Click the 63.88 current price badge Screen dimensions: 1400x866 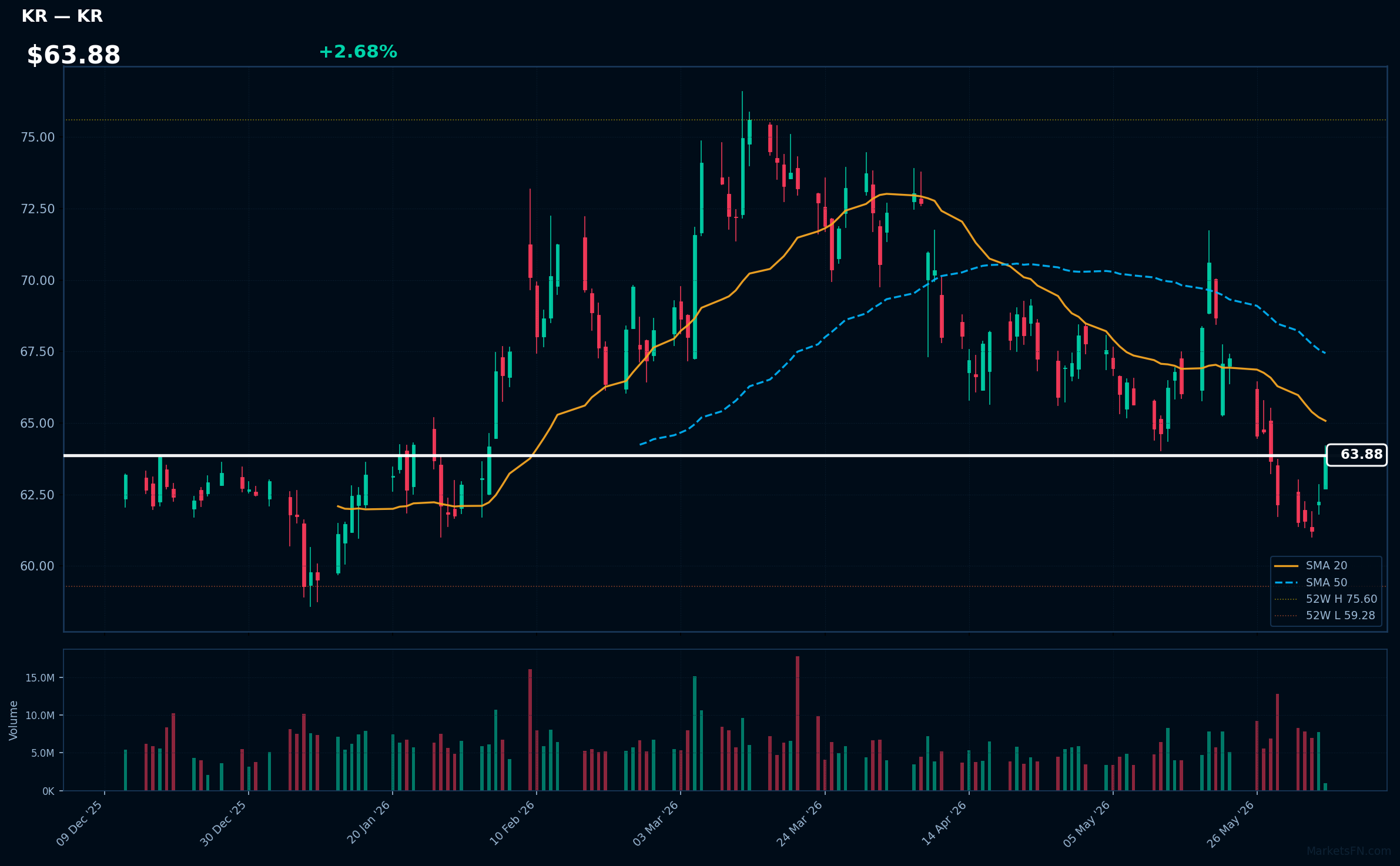click(1357, 455)
